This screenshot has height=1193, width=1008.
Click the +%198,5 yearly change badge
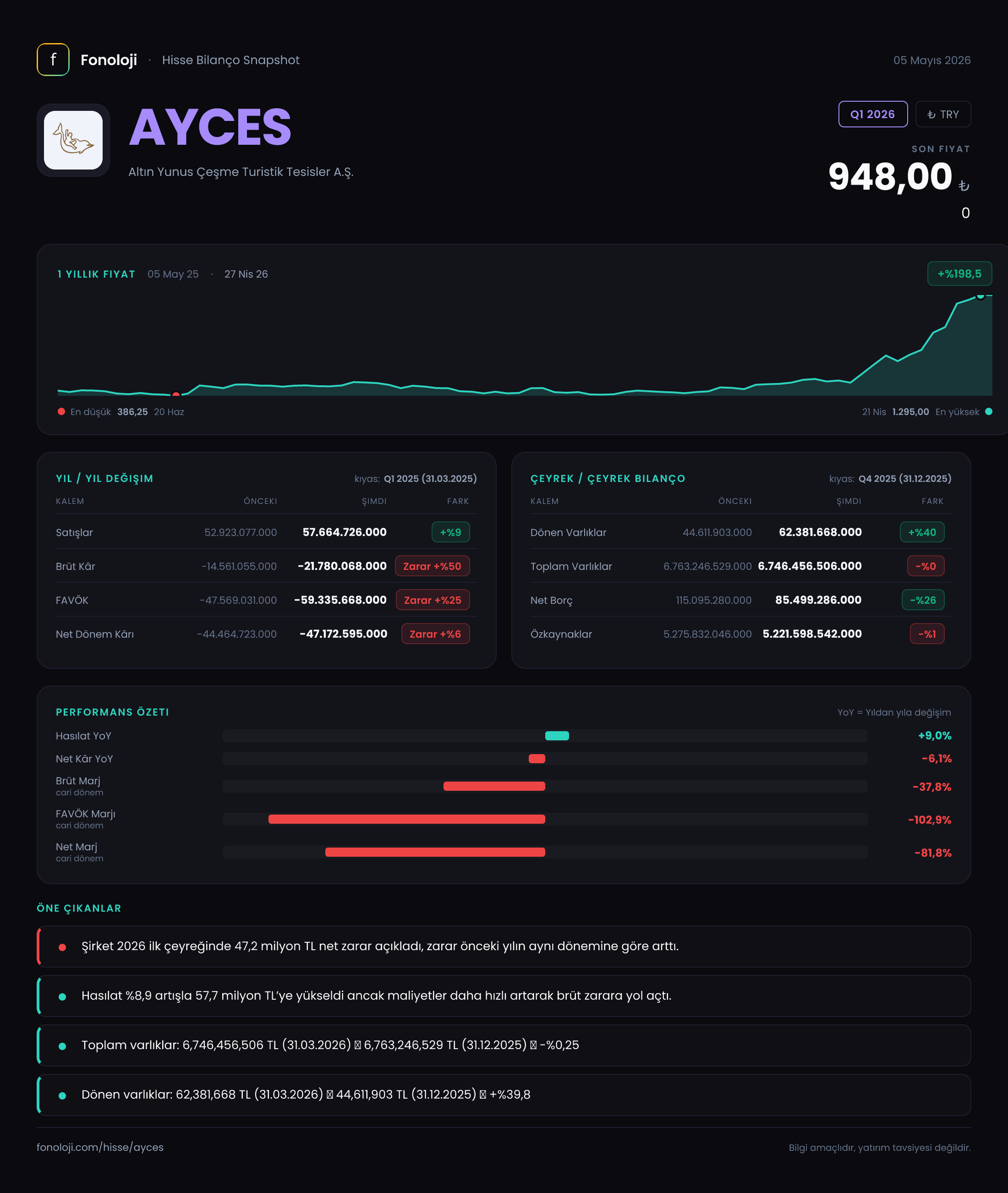click(x=959, y=274)
